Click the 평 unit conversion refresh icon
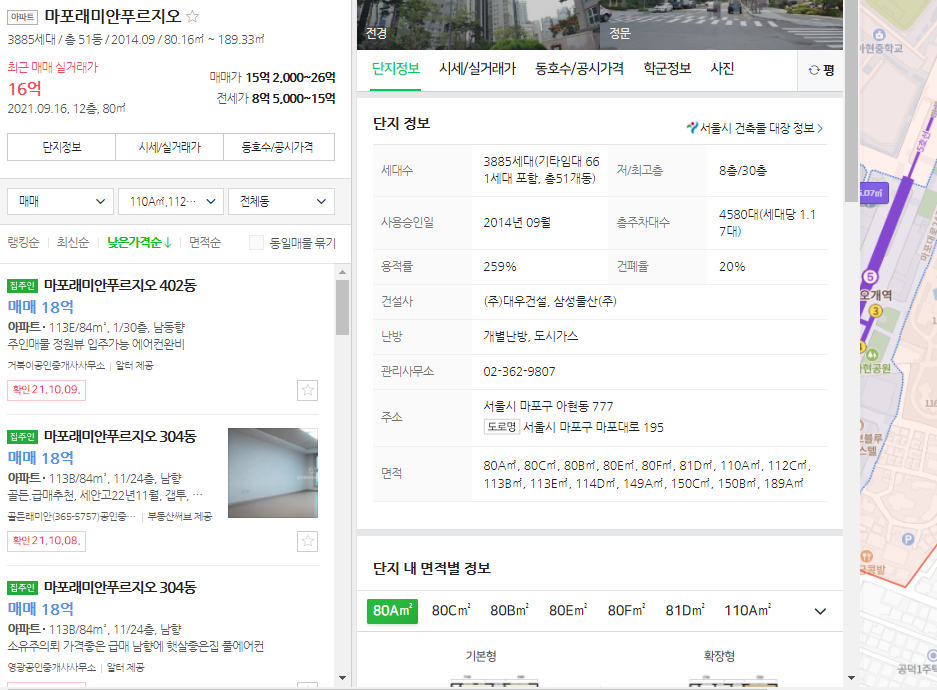 click(814, 70)
